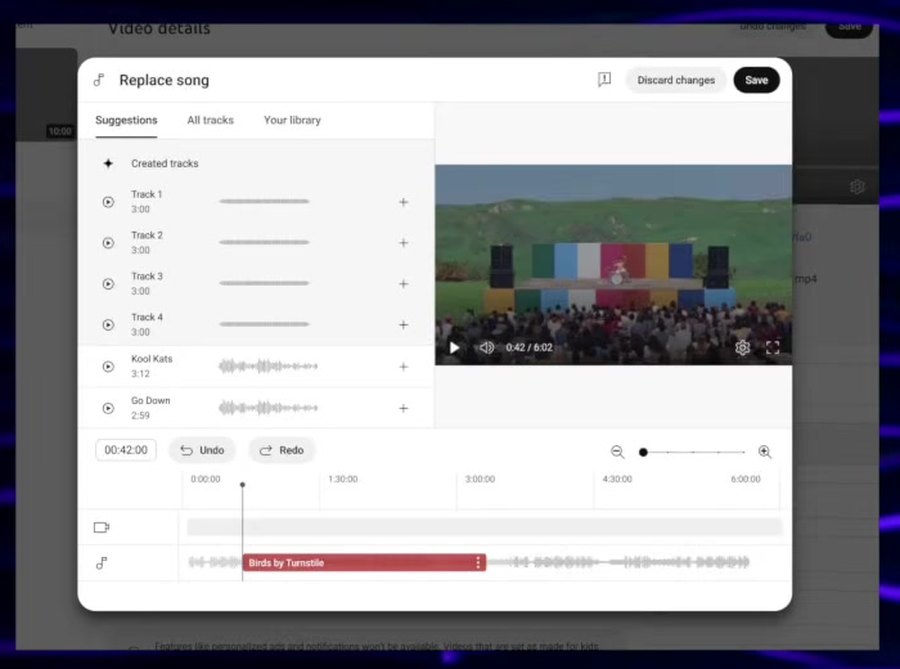The width and height of the screenshot is (900, 669).
Task: Click the video track camera icon
Action: (x=101, y=527)
